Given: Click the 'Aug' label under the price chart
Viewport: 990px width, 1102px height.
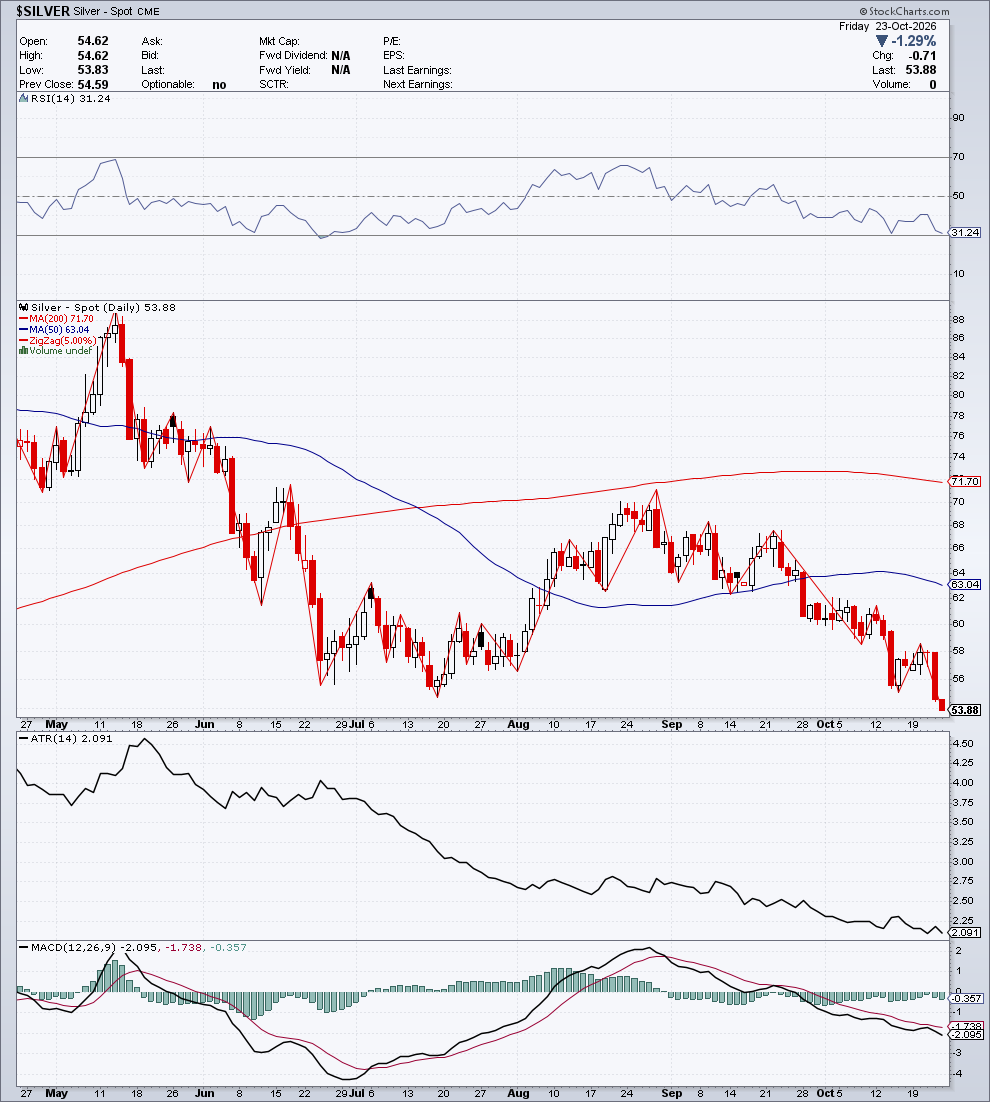Looking at the screenshot, I should (519, 725).
